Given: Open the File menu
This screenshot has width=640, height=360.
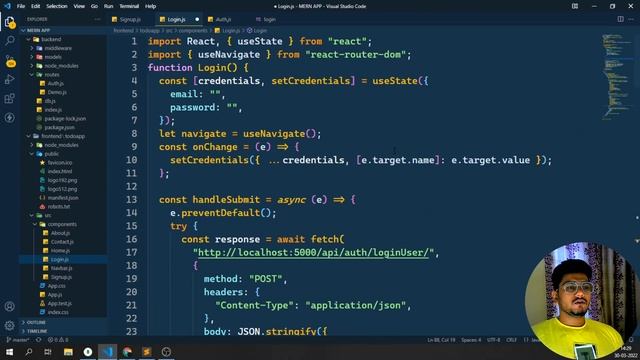Looking at the screenshot, I should 21,6.
